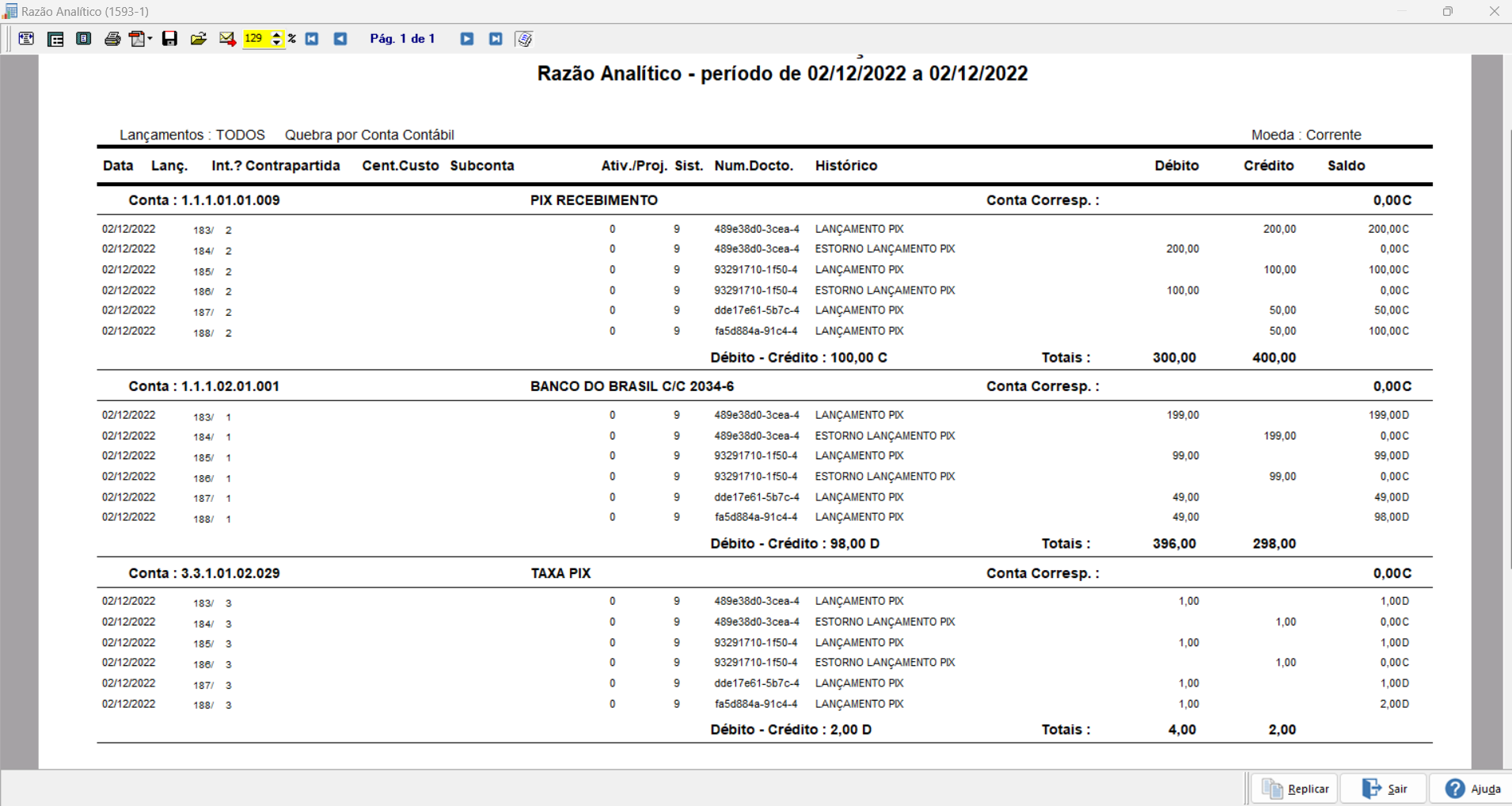The width and height of the screenshot is (1512, 806).
Task: Go to the previous page
Action: click(x=340, y=39)
